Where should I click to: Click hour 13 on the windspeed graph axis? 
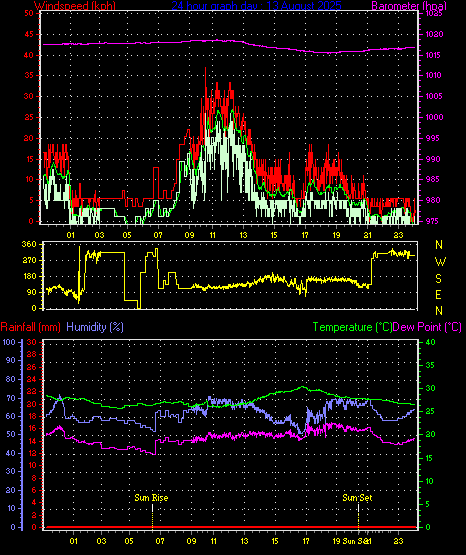pos(243,235)
